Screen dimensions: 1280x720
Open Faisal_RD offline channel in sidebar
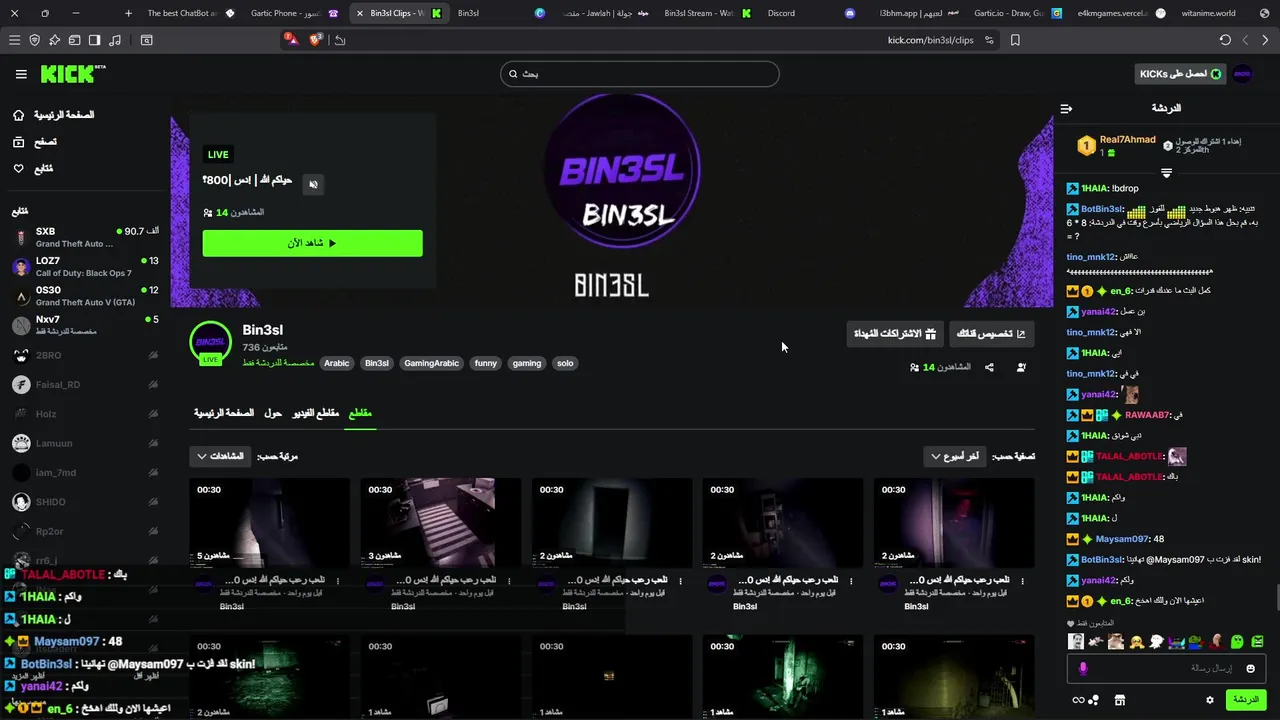click(x=85, y=384)
